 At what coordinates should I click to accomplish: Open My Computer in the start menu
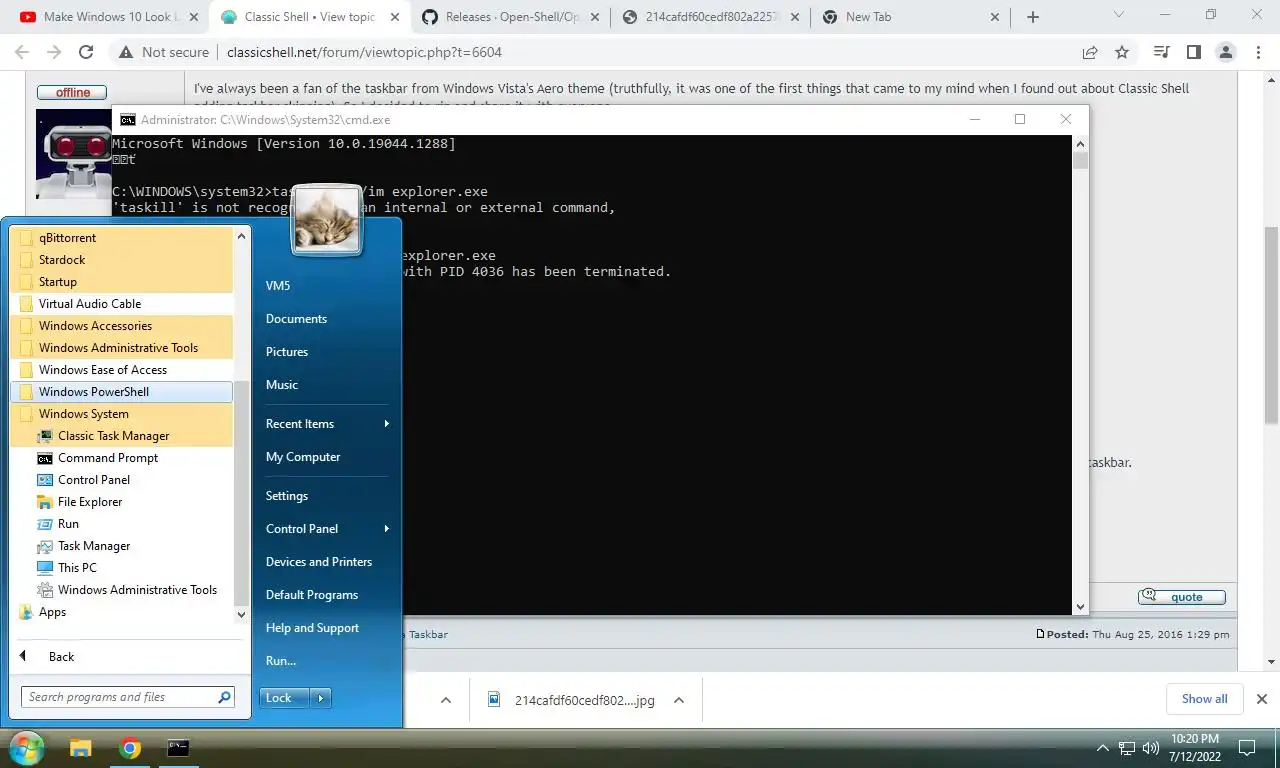pyautogui.click(x=303, y=457)
